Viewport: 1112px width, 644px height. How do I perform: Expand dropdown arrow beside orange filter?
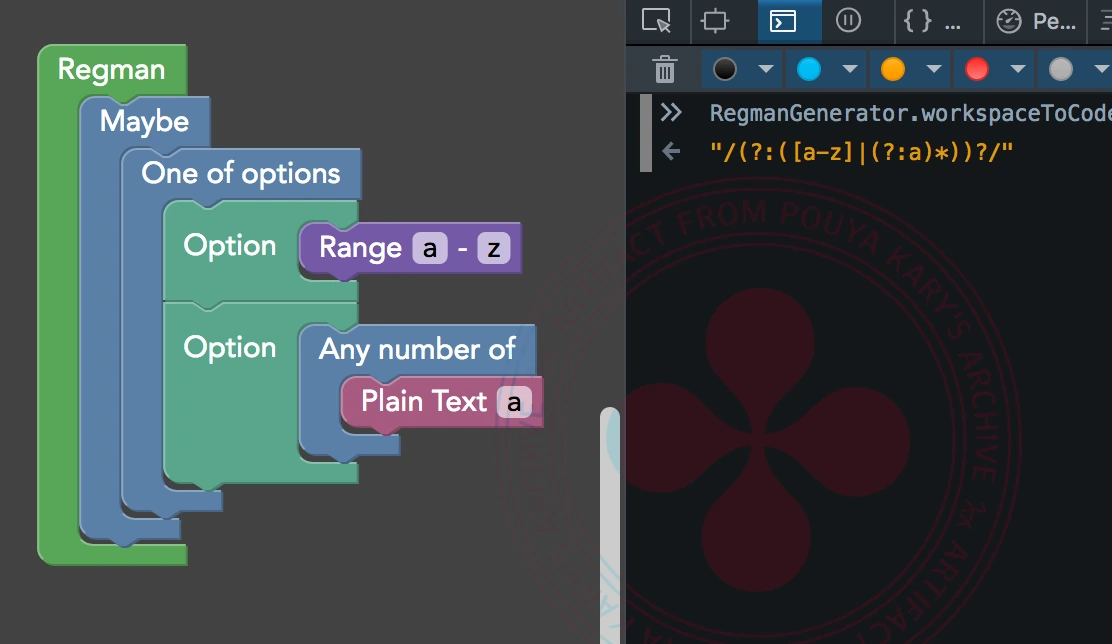[x=933, y=69]
